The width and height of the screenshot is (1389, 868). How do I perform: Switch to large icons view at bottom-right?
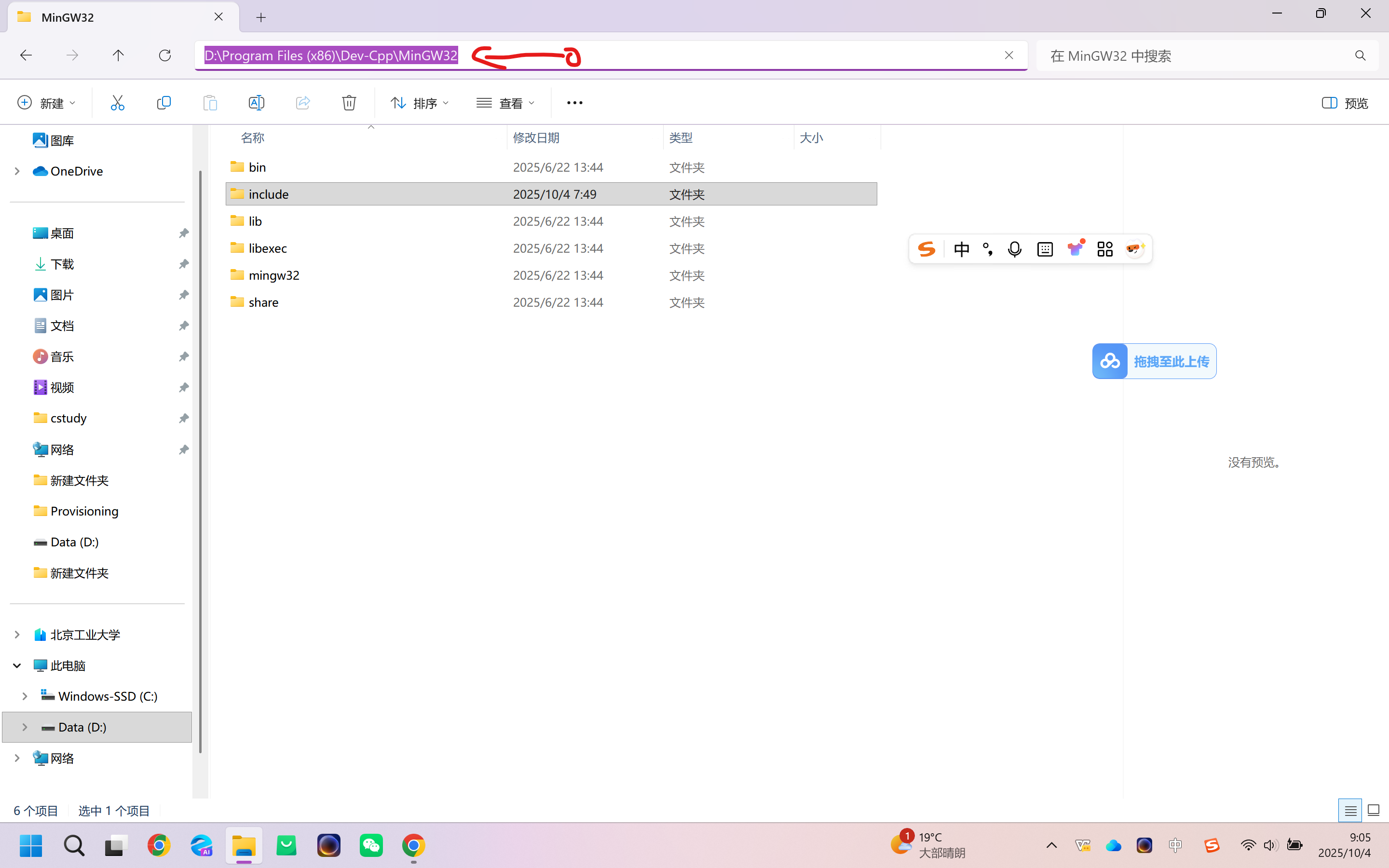pos(1373,810)
